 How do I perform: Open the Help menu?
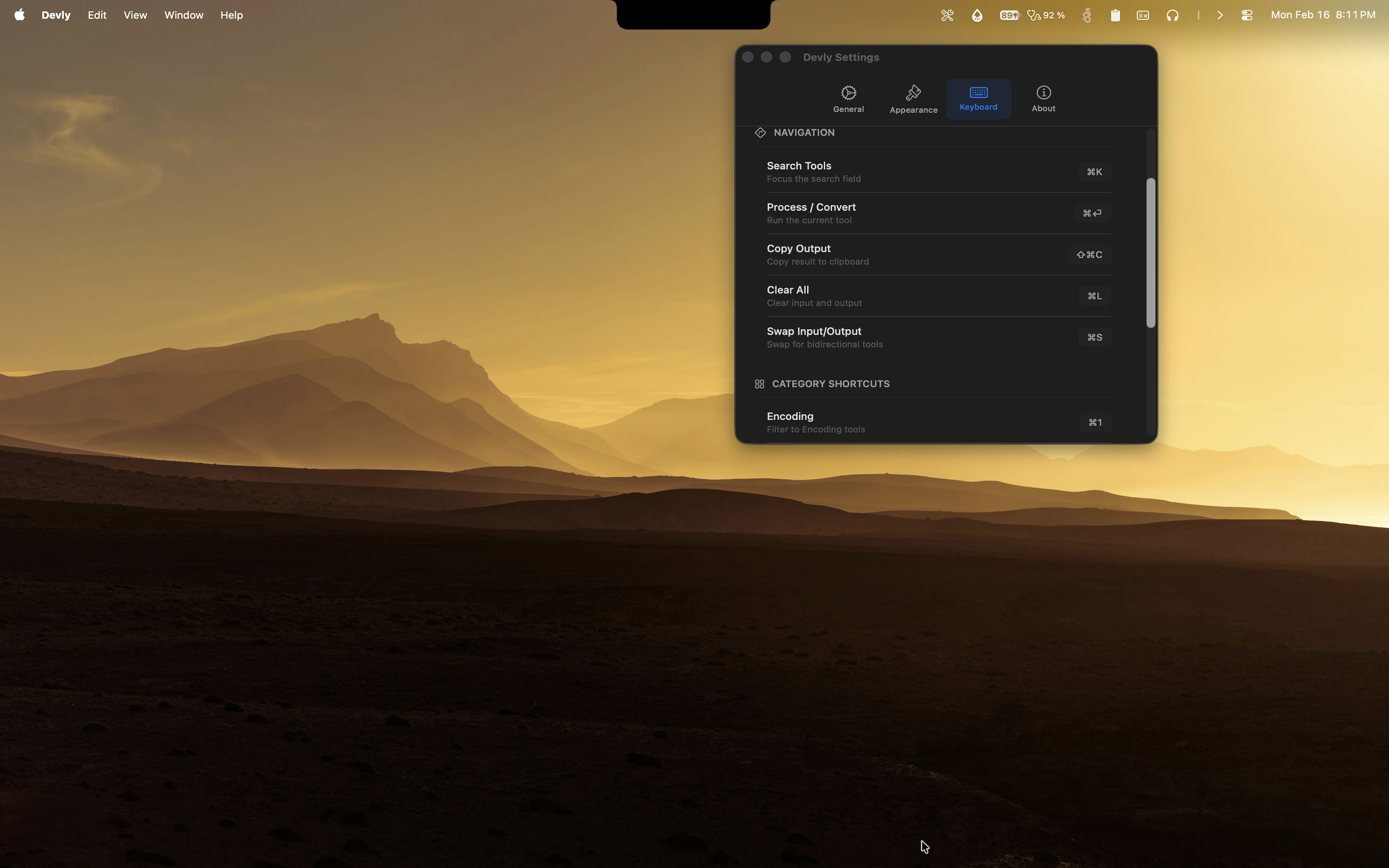(x=231, y=15)
